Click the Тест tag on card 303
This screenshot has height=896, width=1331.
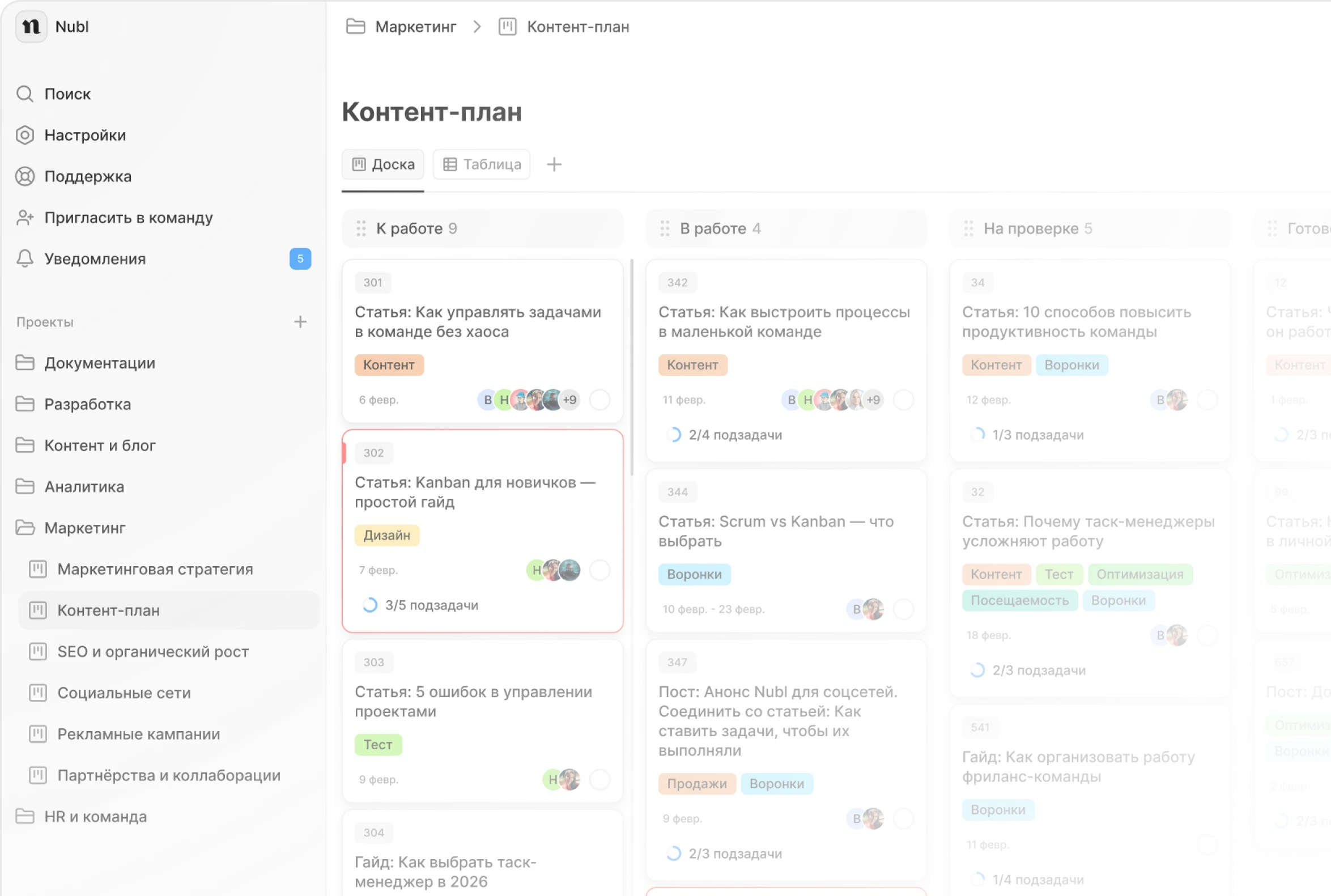(378, 744)
